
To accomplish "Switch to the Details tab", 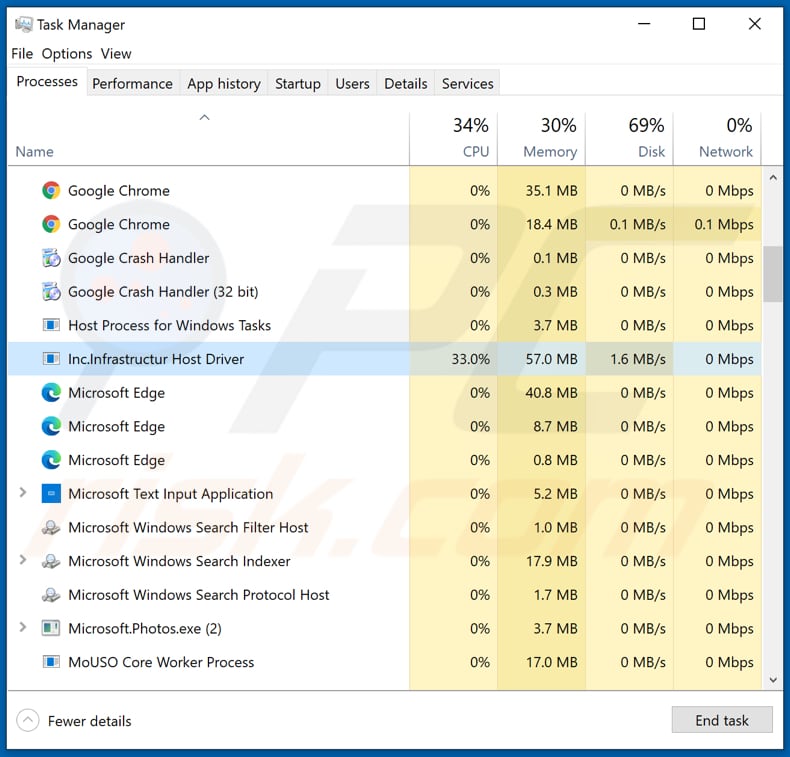I will coord(406,84).
